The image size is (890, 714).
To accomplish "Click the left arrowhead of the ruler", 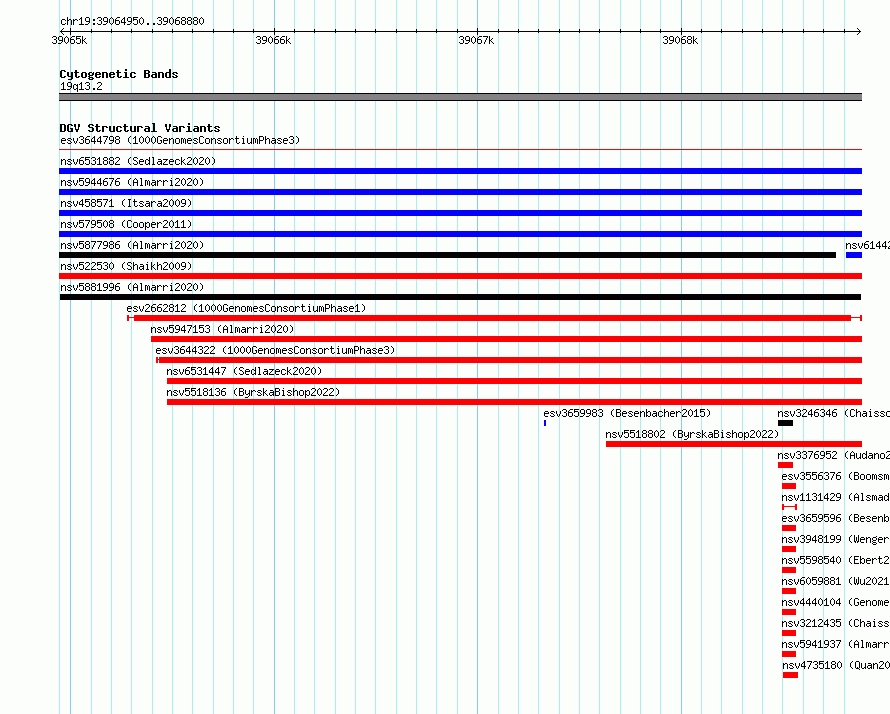I will click(63, 31).
